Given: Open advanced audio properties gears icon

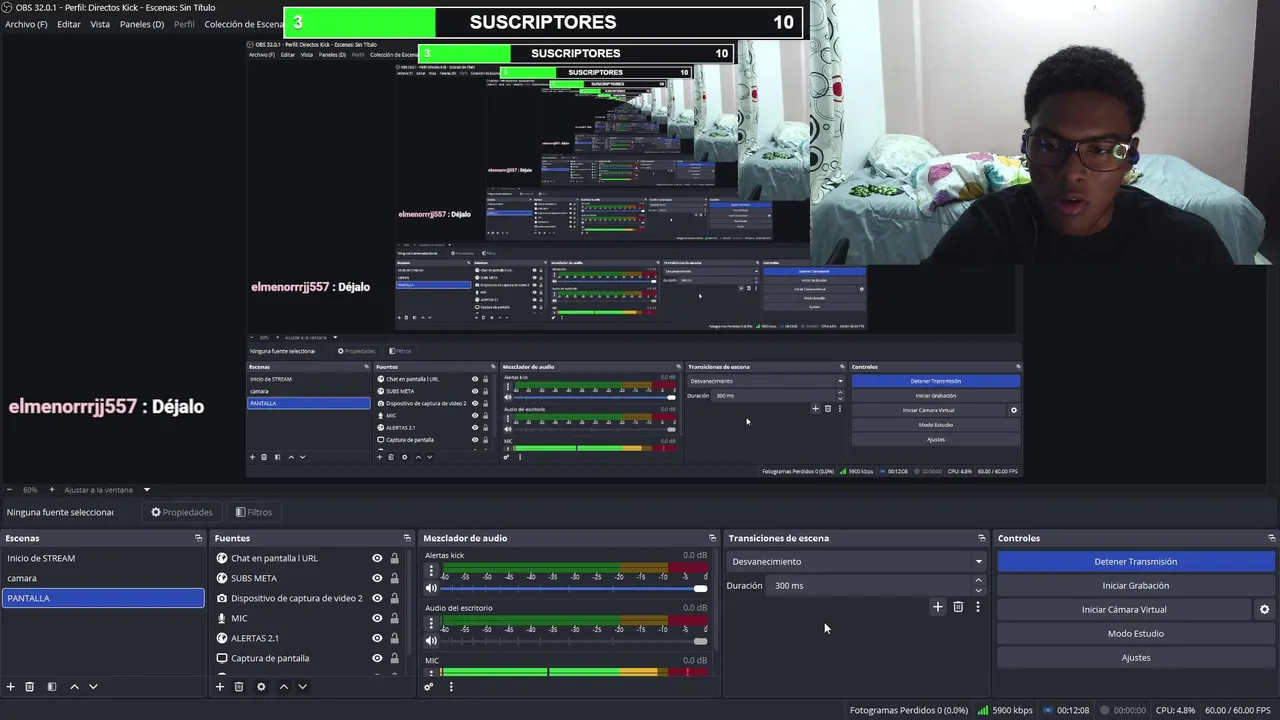Looking at the screenshot, I should pyautogui.click(x=429, y=687).
